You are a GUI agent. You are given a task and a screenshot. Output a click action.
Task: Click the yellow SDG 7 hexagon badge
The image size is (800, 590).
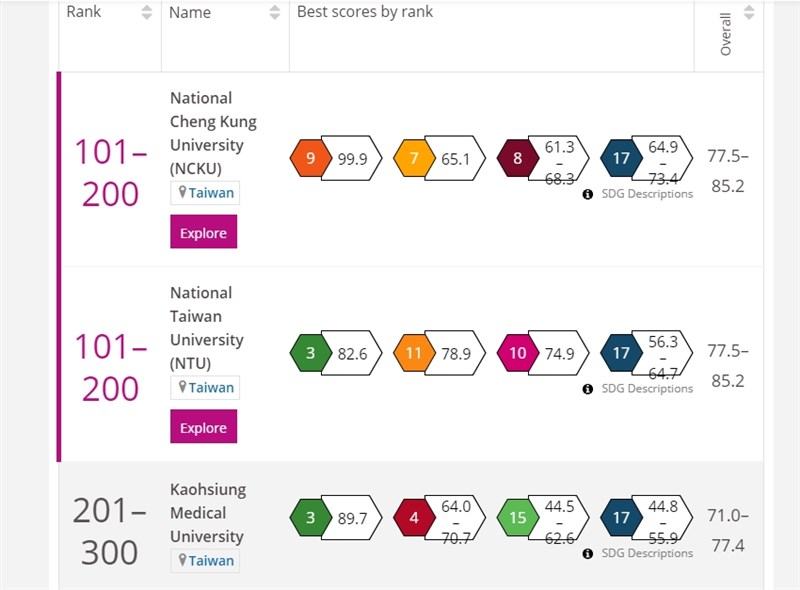coord(414,158)
